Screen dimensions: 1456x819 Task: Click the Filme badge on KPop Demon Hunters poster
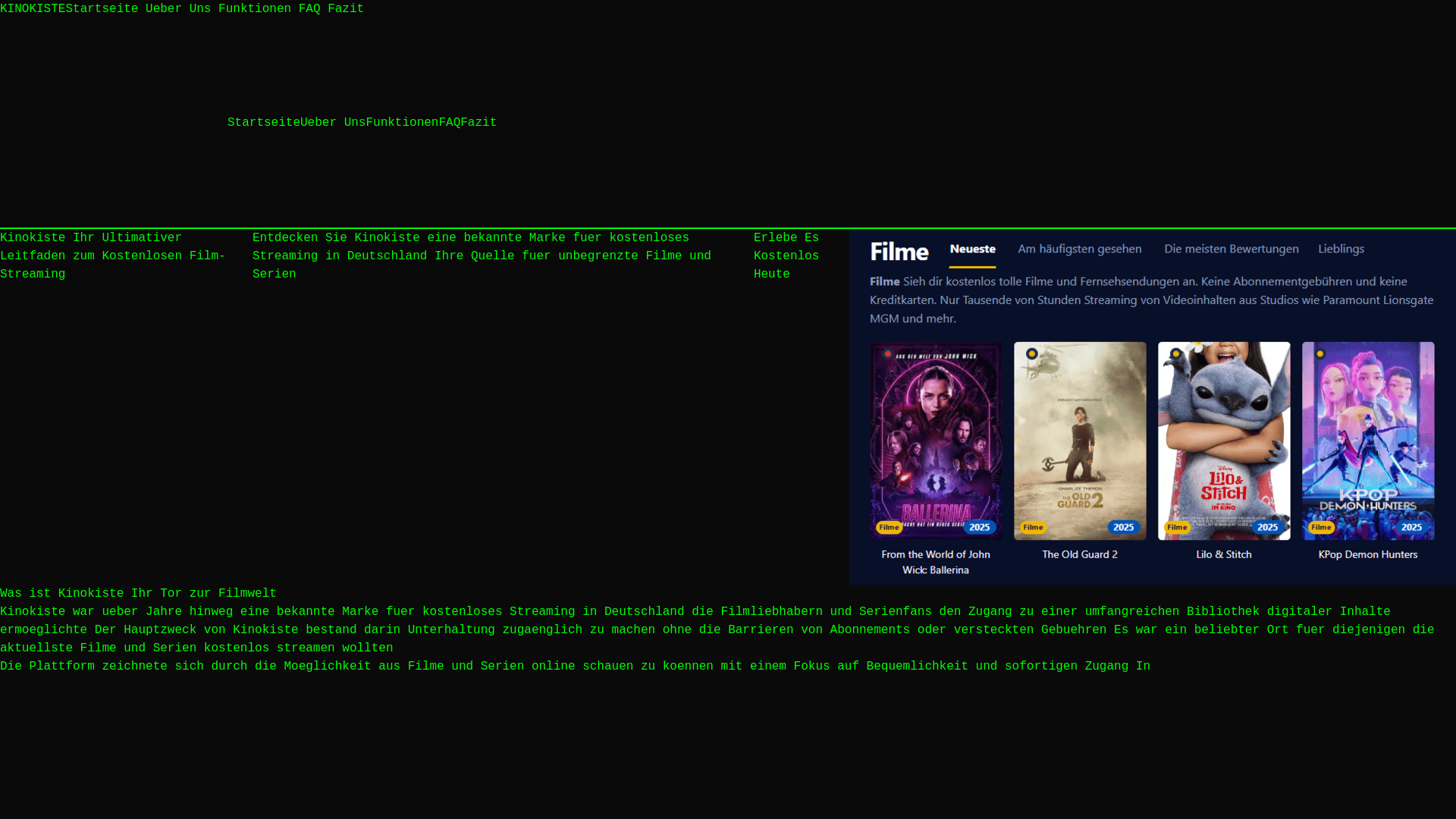(1321, 528)
